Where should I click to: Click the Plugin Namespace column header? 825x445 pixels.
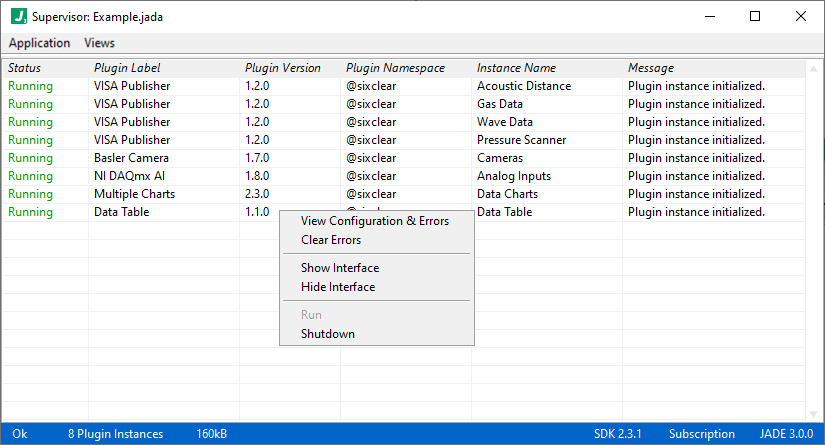pyautogui.click(x=395, y=68)
